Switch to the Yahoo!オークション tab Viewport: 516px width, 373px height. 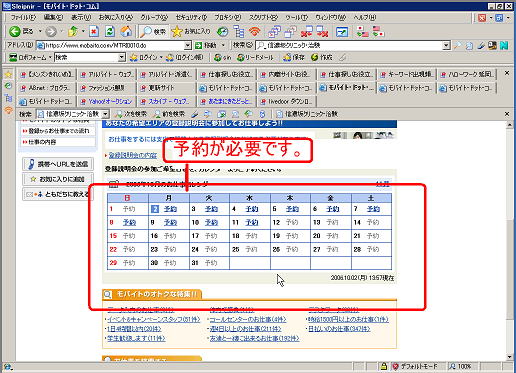(107, 101)
